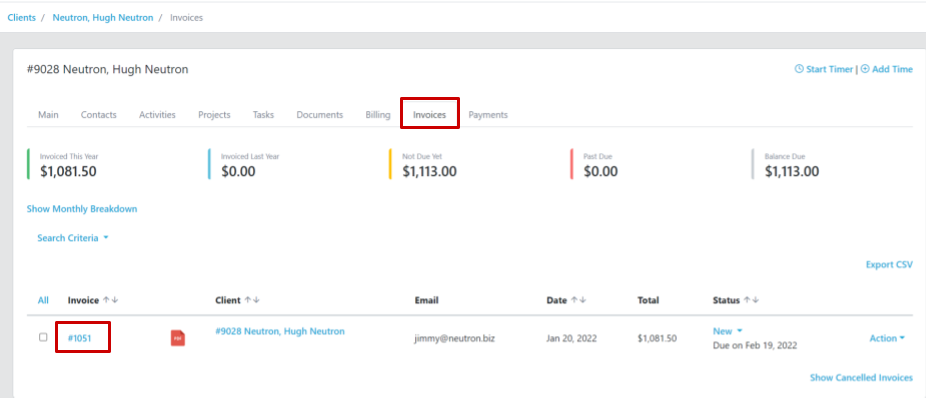This screenshot has width=926, height=399.
Task: Click the Not Due Yet $1,113.00 value
Action: [429, 172]
